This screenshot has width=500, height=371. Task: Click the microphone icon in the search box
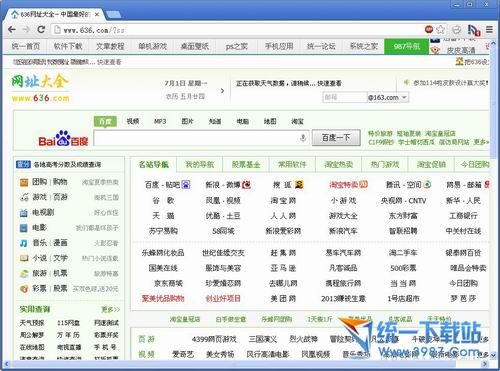point(303,138)
